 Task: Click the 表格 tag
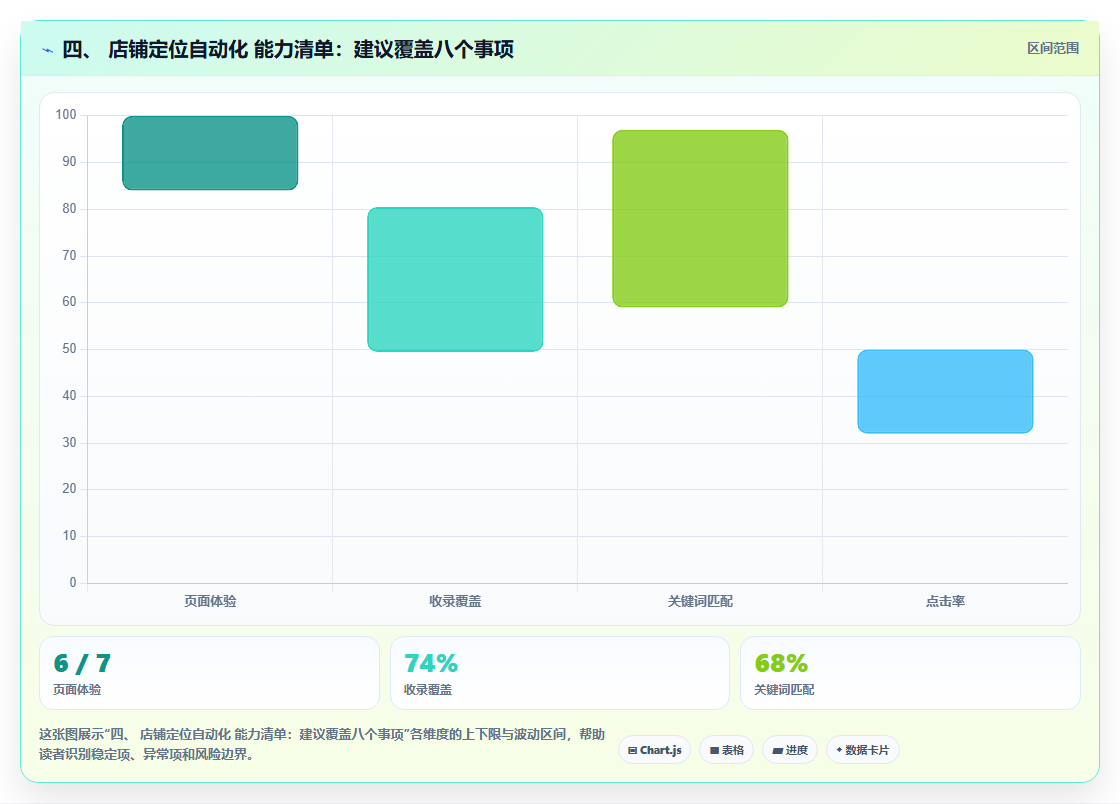[726, 750]
